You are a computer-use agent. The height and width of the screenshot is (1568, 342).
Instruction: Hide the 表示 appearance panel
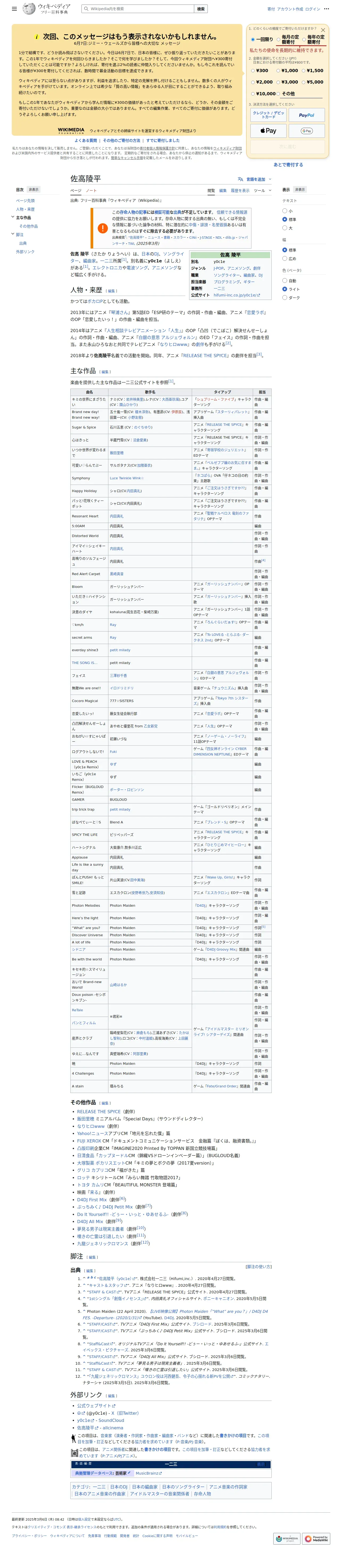click(299, 189)
